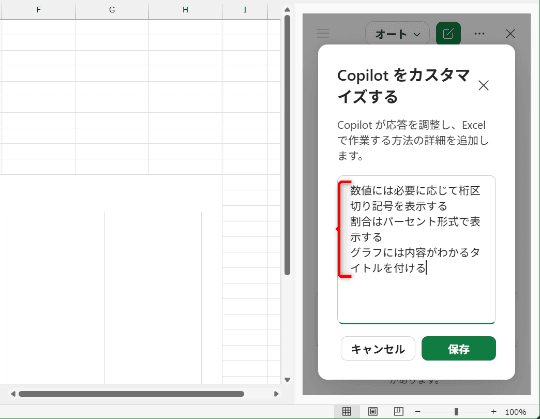This screenshot has height=419, width=540.
Task: Click the horizontal scrollbar right arrow
Action: 276,394
